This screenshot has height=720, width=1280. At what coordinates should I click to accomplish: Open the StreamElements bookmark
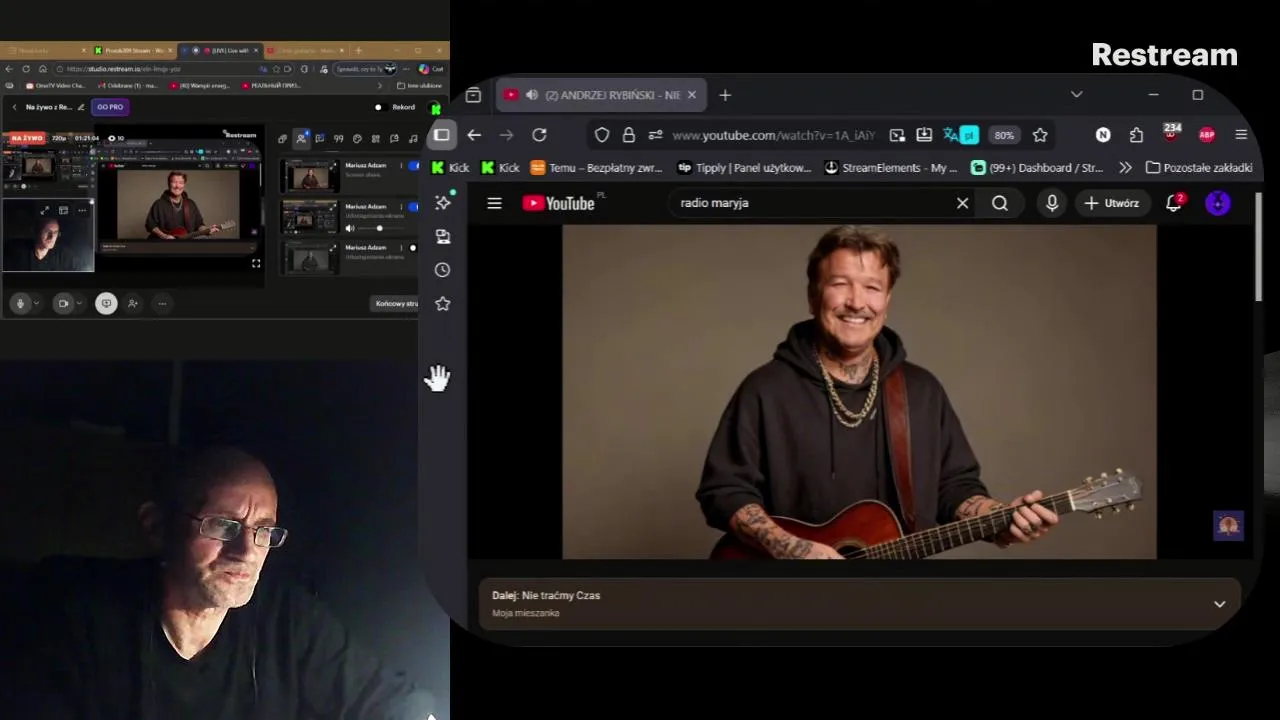pos(890,168)
